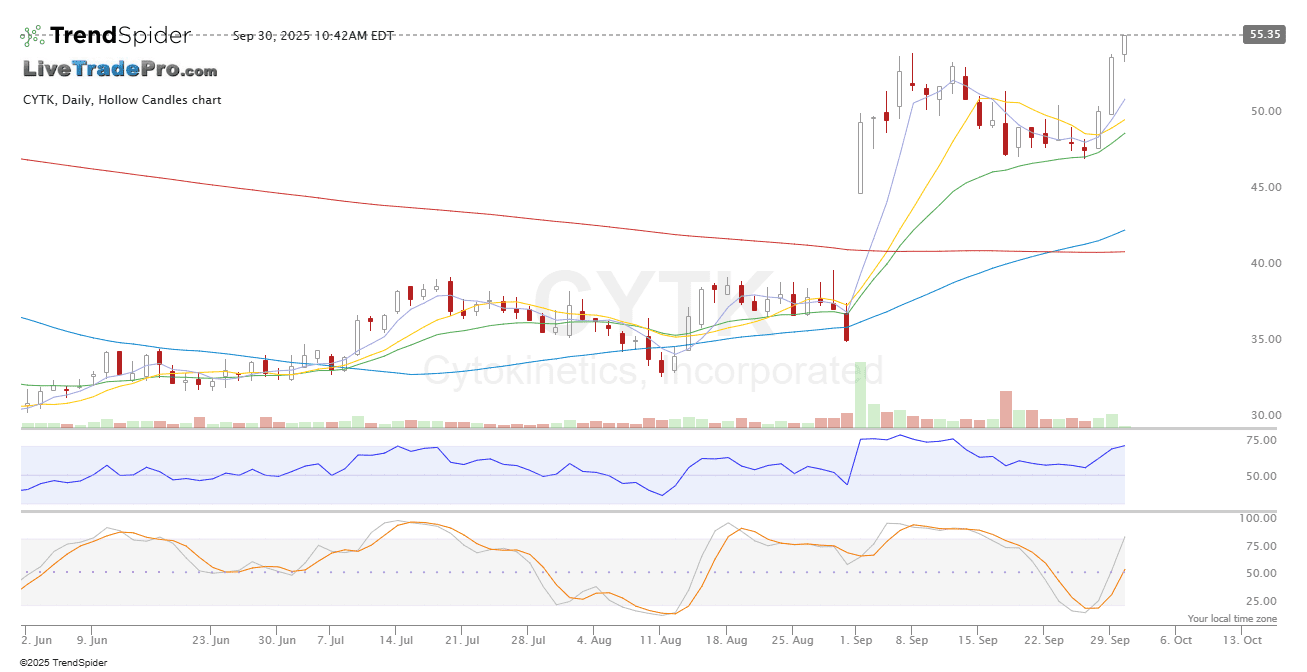
Task: Click the Cytokinetics, Incorporated watermark
Action: 655,371
